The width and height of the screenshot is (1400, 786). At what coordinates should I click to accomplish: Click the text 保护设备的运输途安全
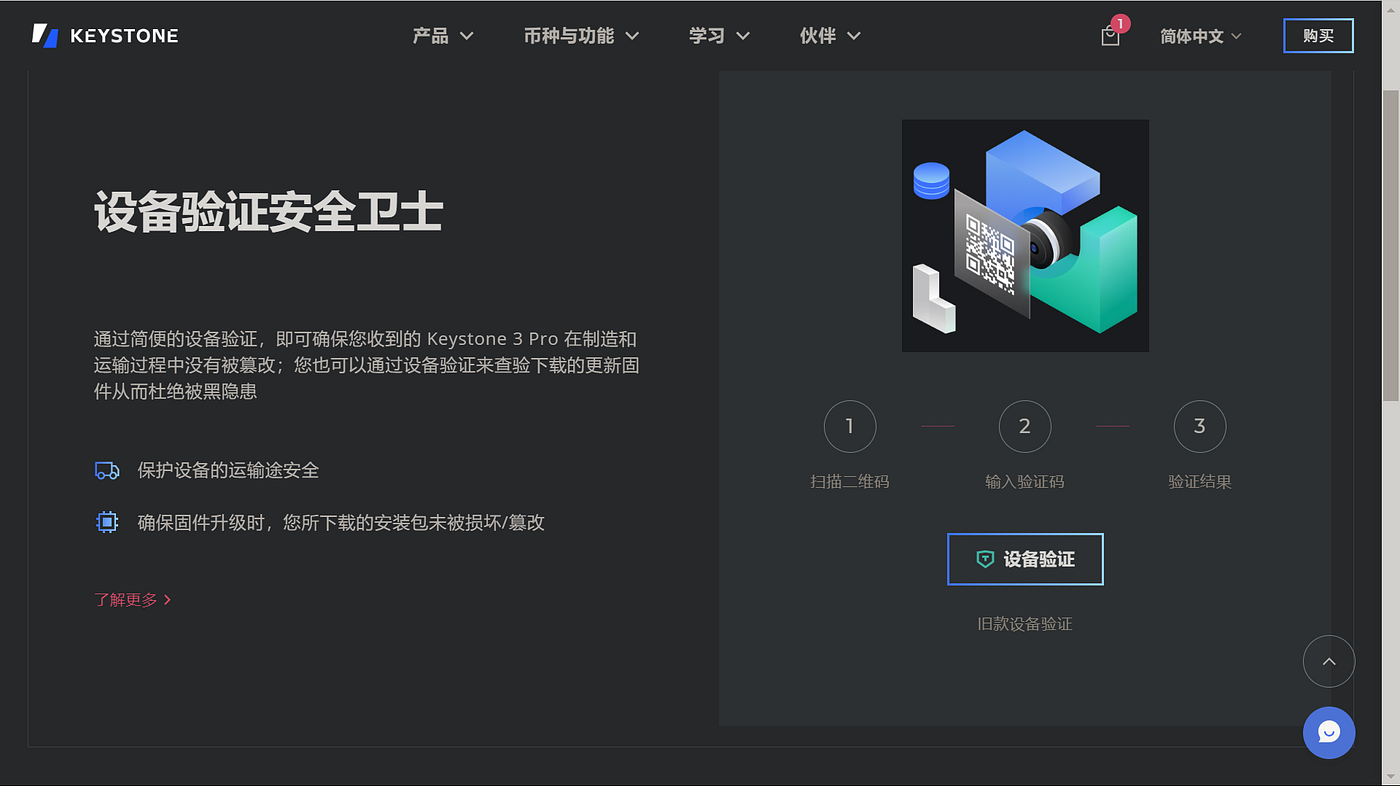click(229, 470)
